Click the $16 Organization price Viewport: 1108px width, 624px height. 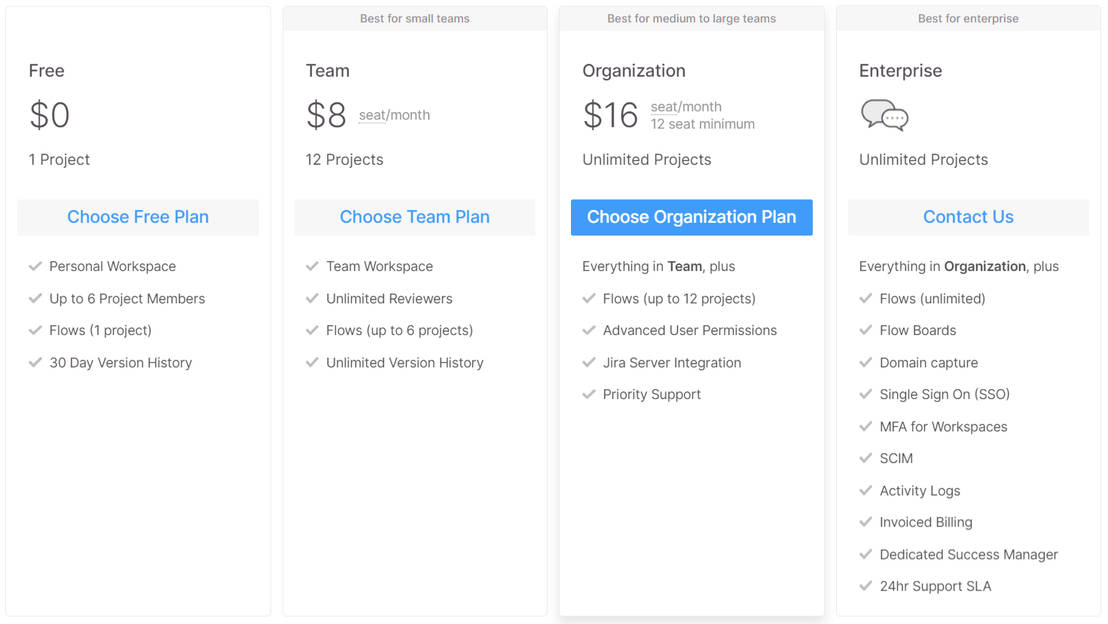point(610,115)
